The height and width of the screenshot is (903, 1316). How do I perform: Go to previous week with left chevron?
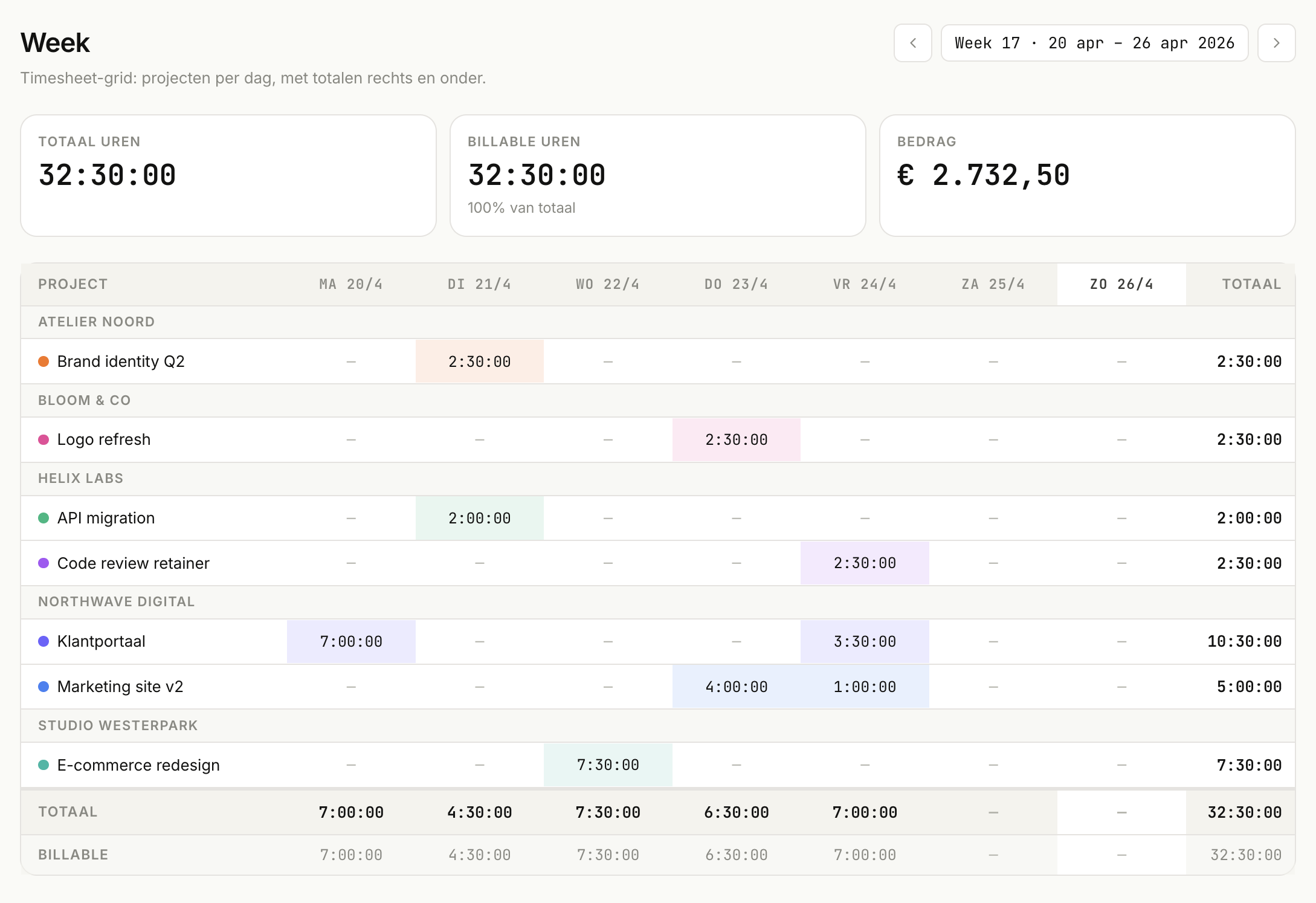pos(912,43)
